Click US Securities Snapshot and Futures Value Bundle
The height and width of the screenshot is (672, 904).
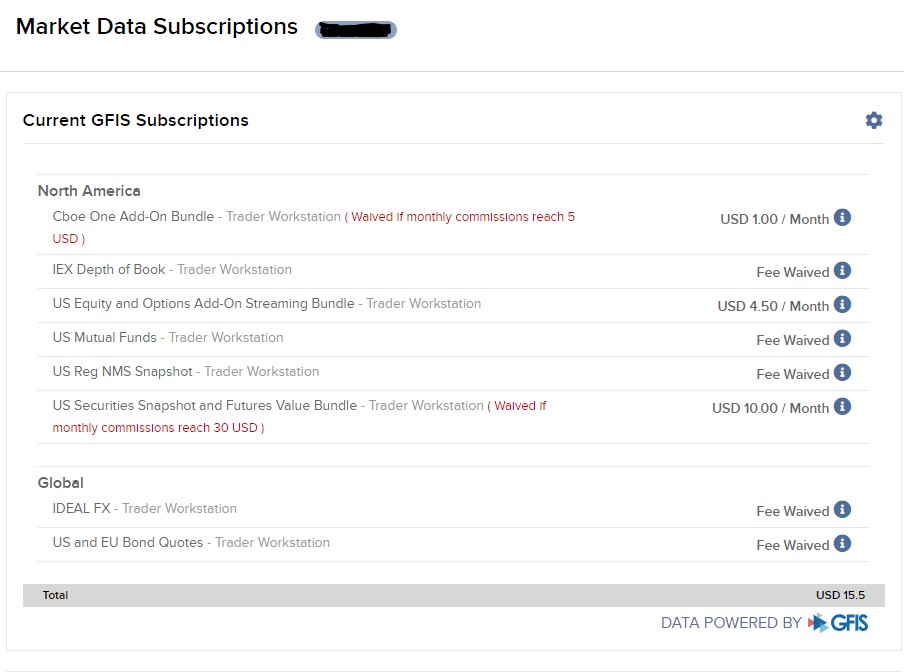click(x=204, y=406)
